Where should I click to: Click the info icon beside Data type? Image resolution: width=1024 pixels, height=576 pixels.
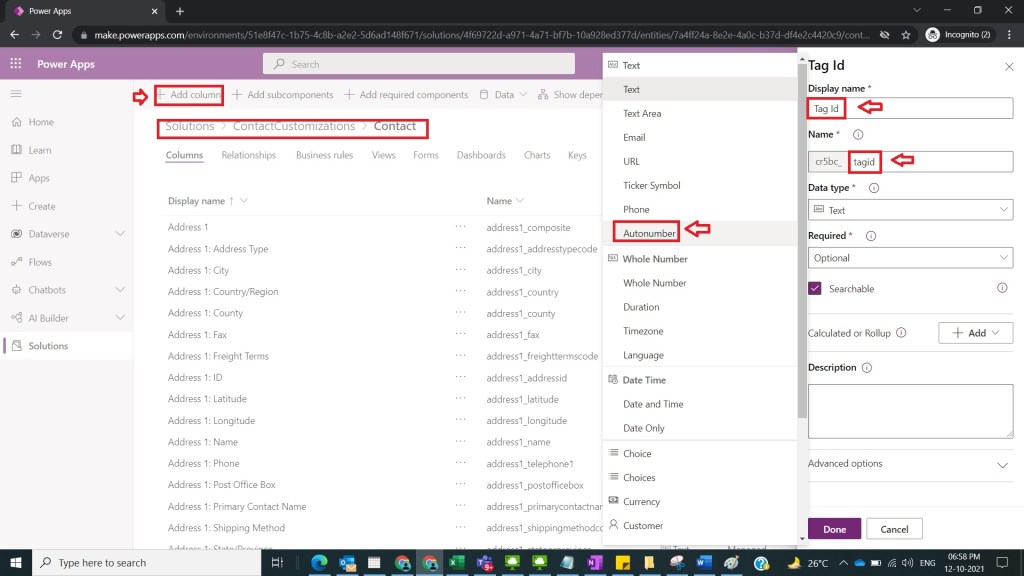pos(874,188)
